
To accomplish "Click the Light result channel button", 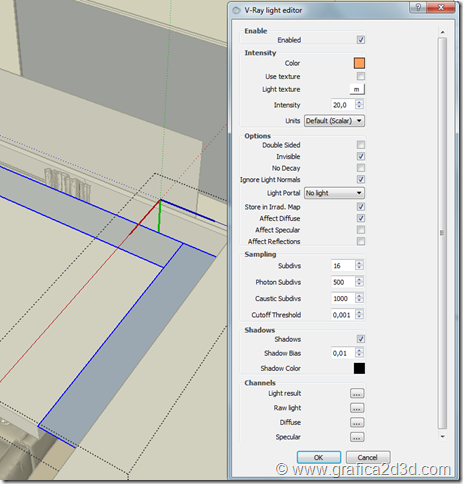I will tap(357, 393).
